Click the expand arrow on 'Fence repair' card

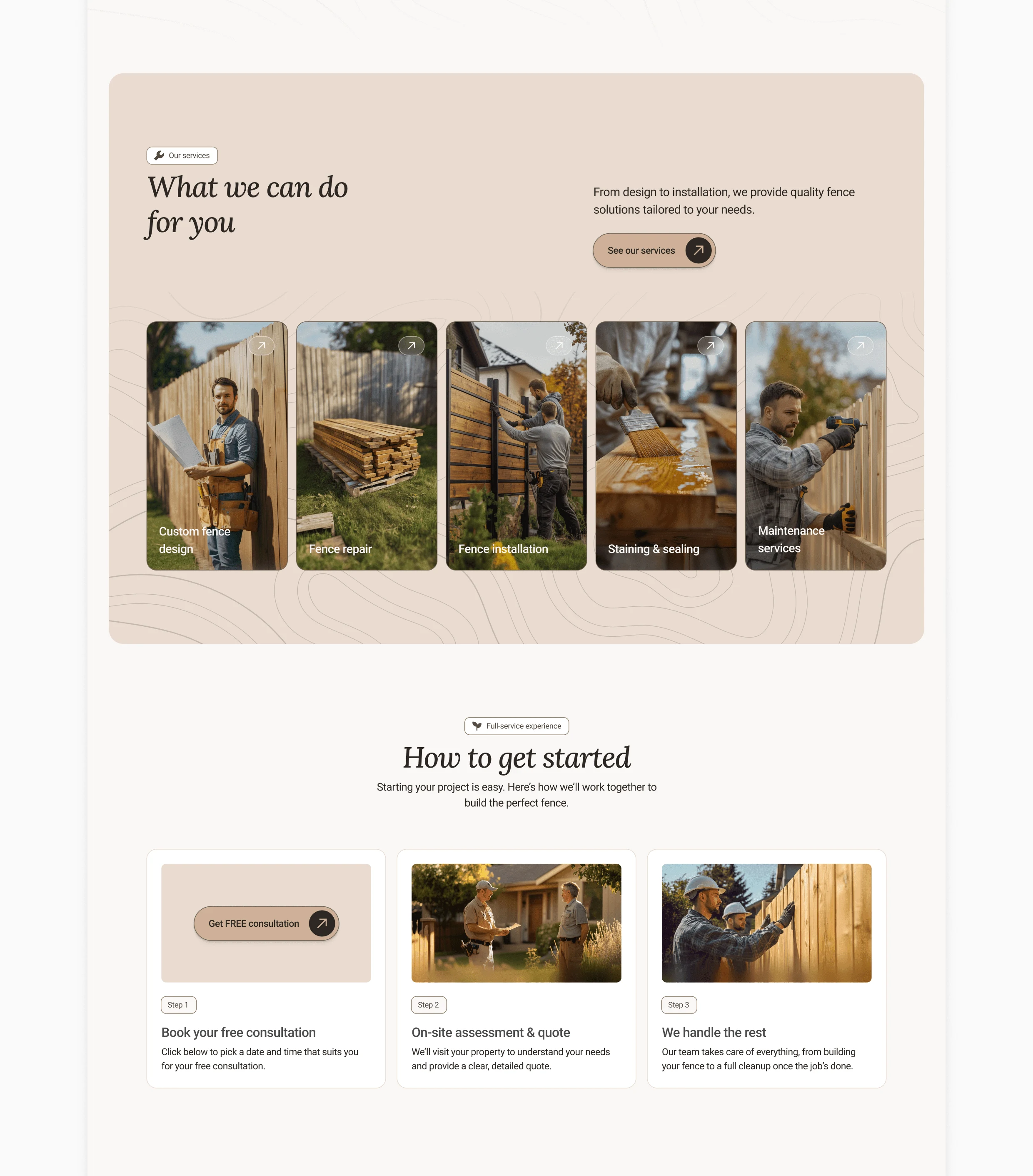pos(411,345)
